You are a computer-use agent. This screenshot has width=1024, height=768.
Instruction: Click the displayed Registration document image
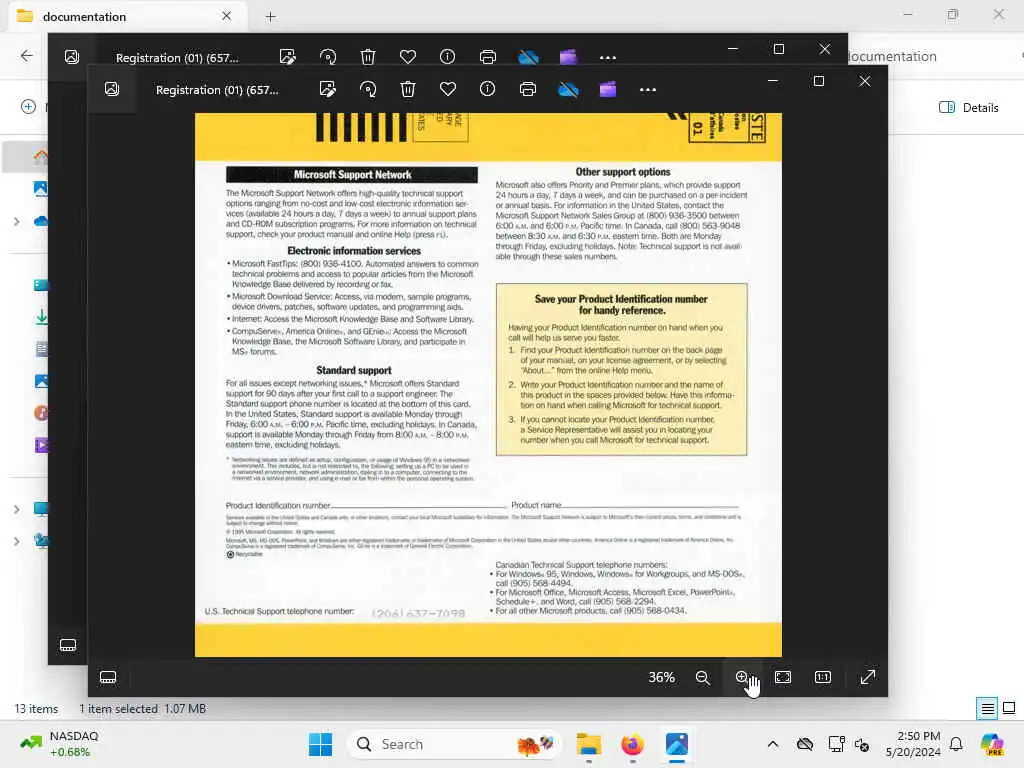(x=488, y=385)
